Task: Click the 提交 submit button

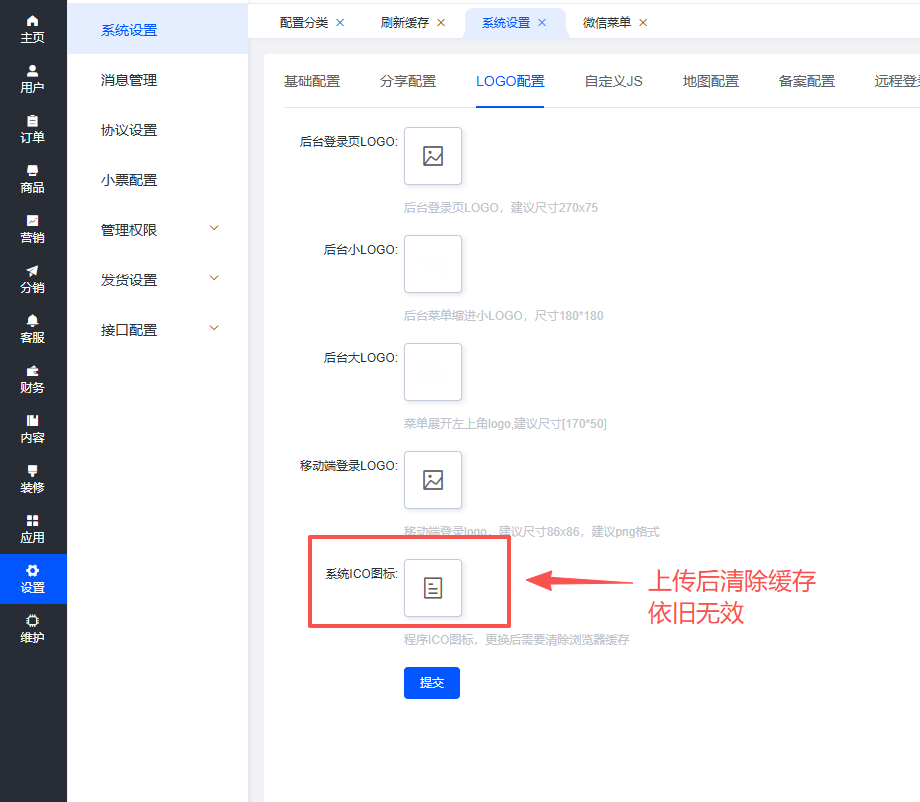Action: tap(432, 683)
